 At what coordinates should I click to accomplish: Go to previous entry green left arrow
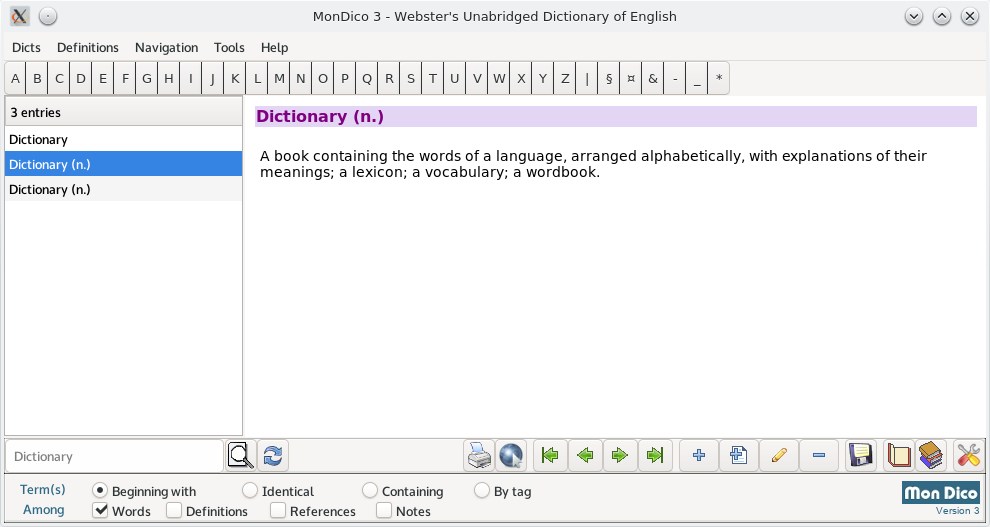click(x=585, y=456)
